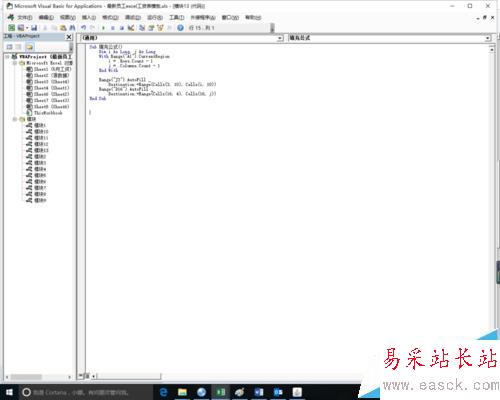Open VBA Help question mark icon
This screenshot has height=400, width=500.
pyautogui.click(x=180, y=28)
